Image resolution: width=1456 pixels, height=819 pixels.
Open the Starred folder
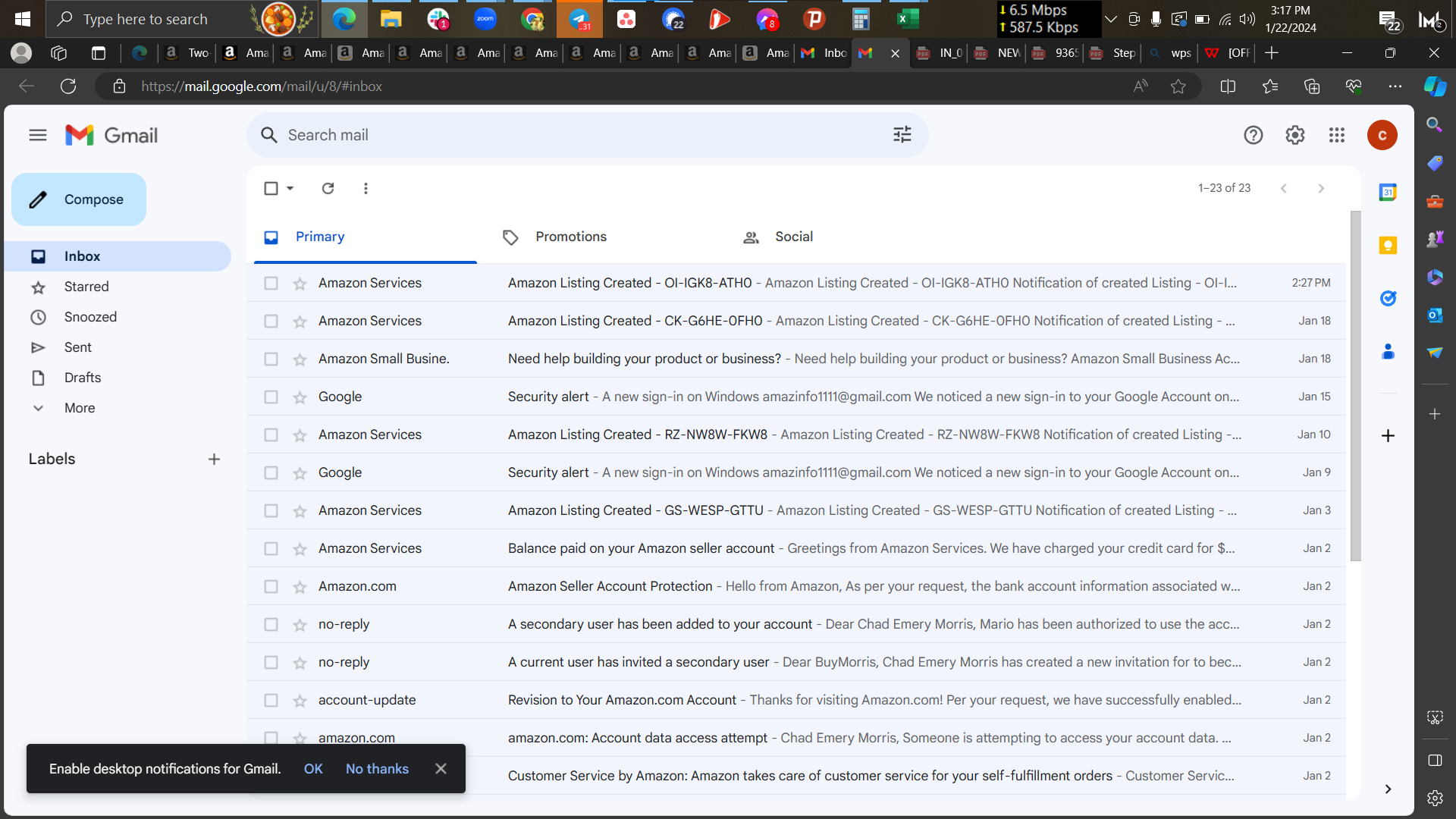(x=118, y=287)
